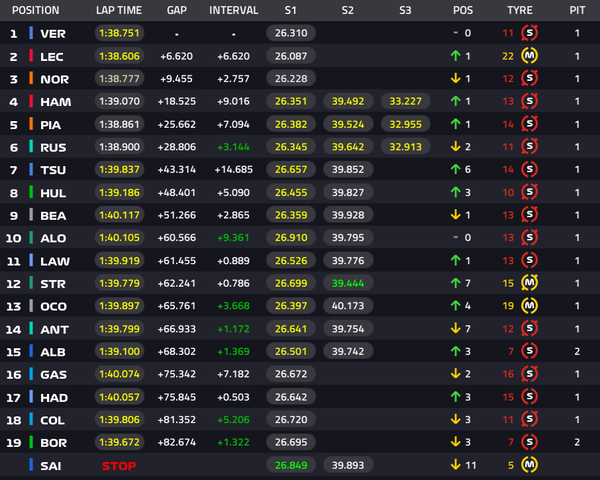Click pit count 2 in ALB's row

(x=577, y=351)
